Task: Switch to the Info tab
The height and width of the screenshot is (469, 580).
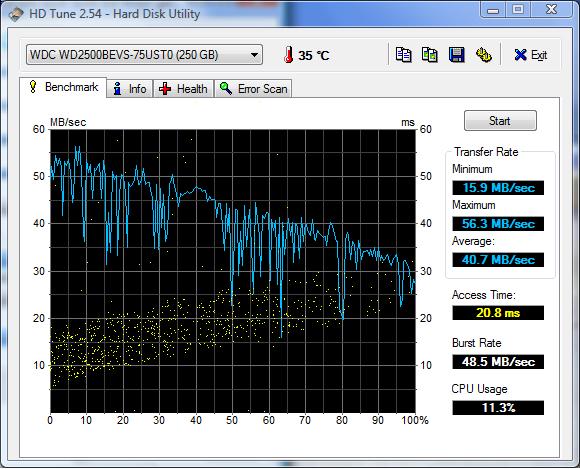Action: point(130,89)
